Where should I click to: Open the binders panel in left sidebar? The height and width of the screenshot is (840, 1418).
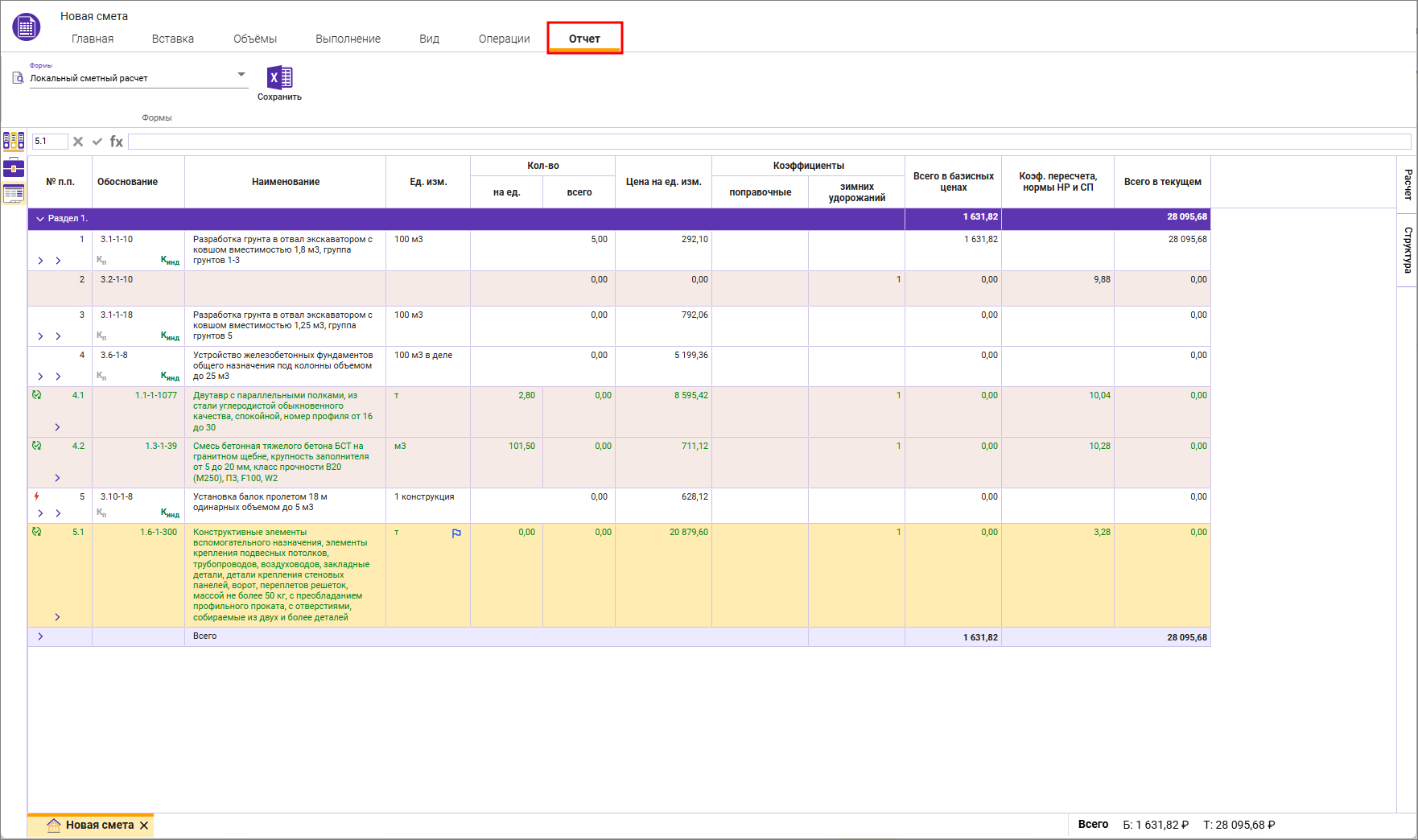pyautogui.click(x=14, y=142)
